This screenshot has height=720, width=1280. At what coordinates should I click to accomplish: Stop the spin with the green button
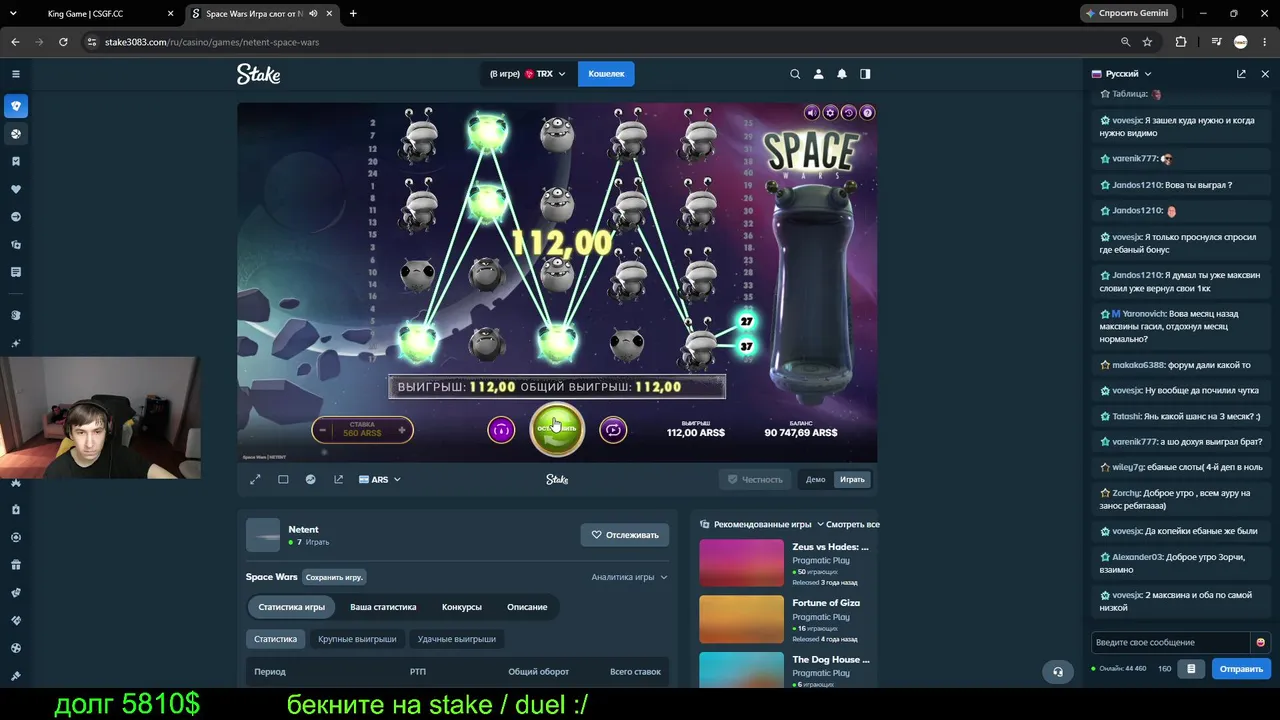[x=557, y=429]
